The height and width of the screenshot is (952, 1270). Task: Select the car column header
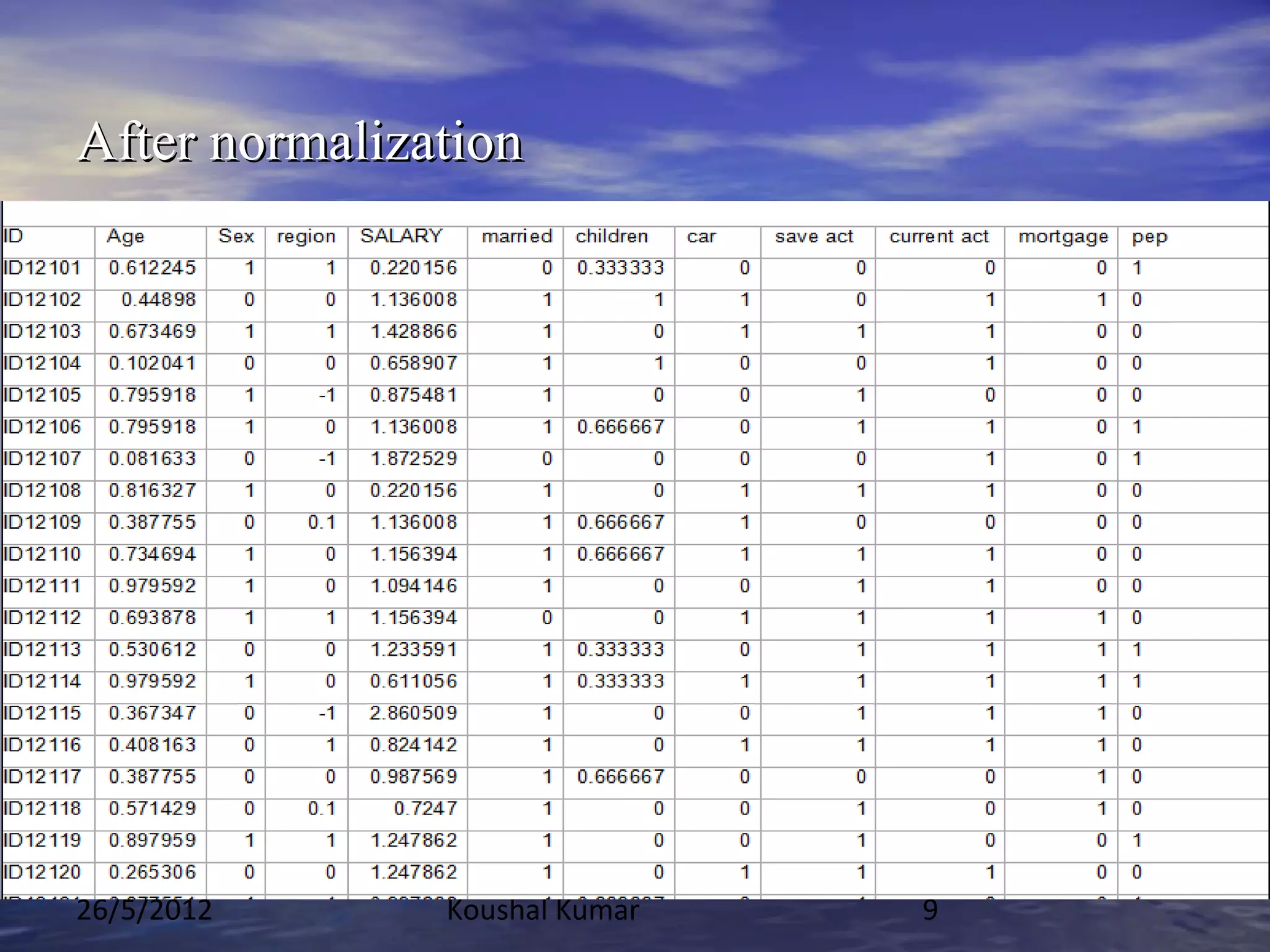click(701, 237)
